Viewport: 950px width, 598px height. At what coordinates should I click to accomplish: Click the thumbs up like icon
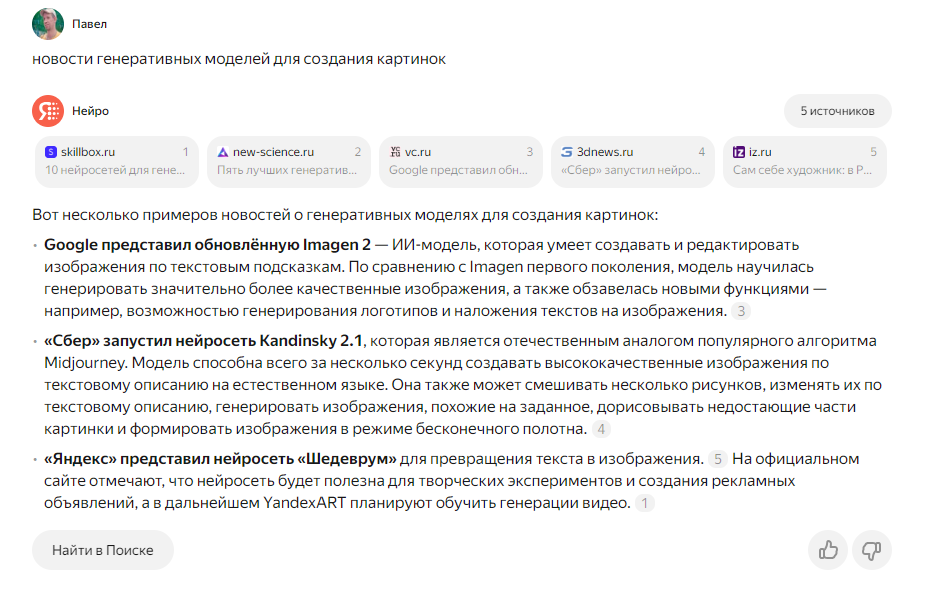point(828,550)
